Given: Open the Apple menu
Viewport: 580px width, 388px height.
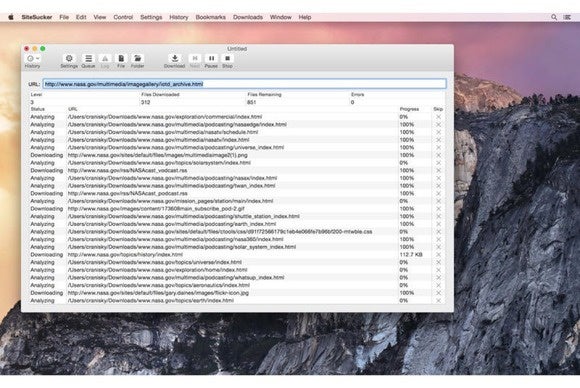Looking at the screenshot, I should click(11, 17).
